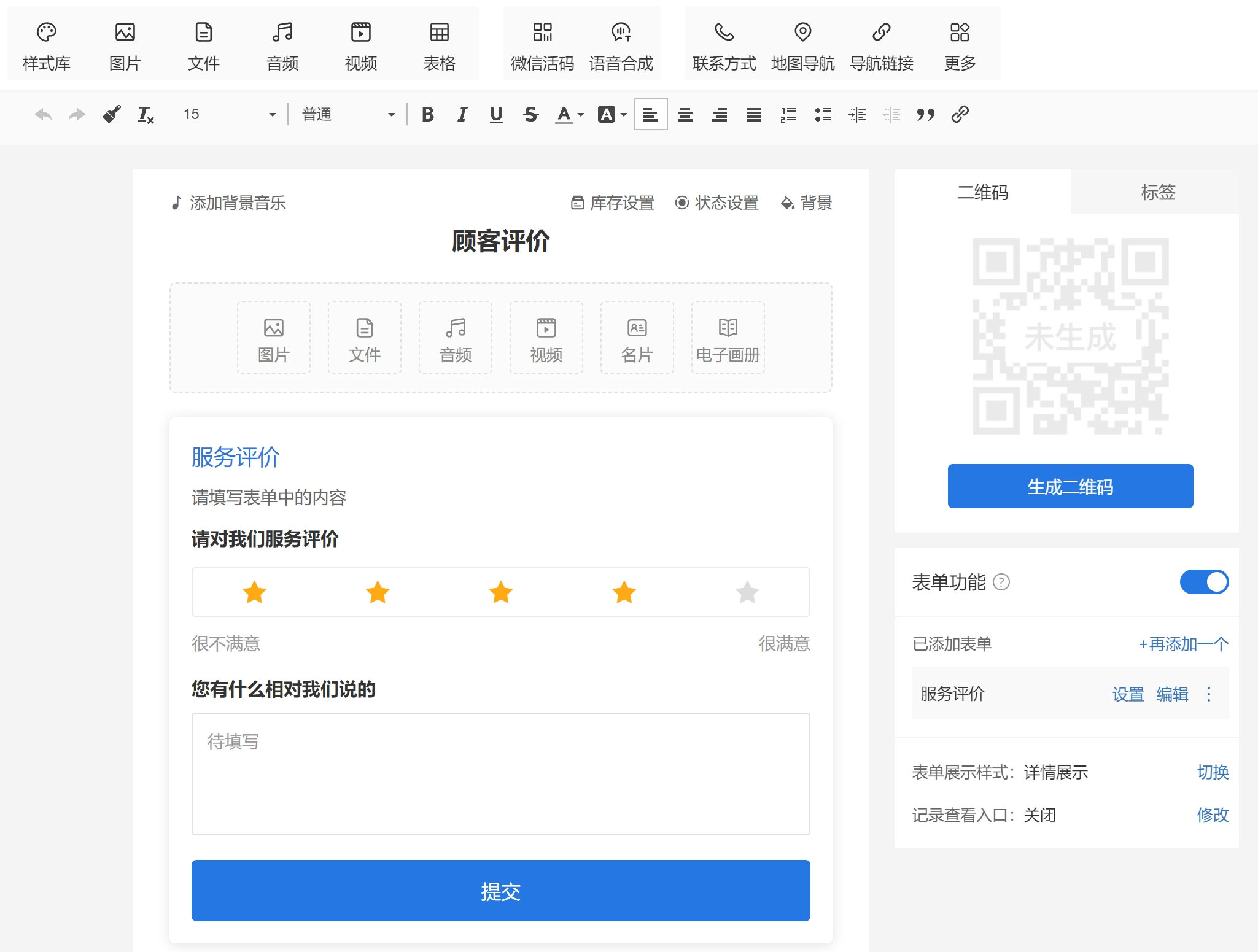Clear text formatting
The image size is (1258, 952).
pos(146,114)
